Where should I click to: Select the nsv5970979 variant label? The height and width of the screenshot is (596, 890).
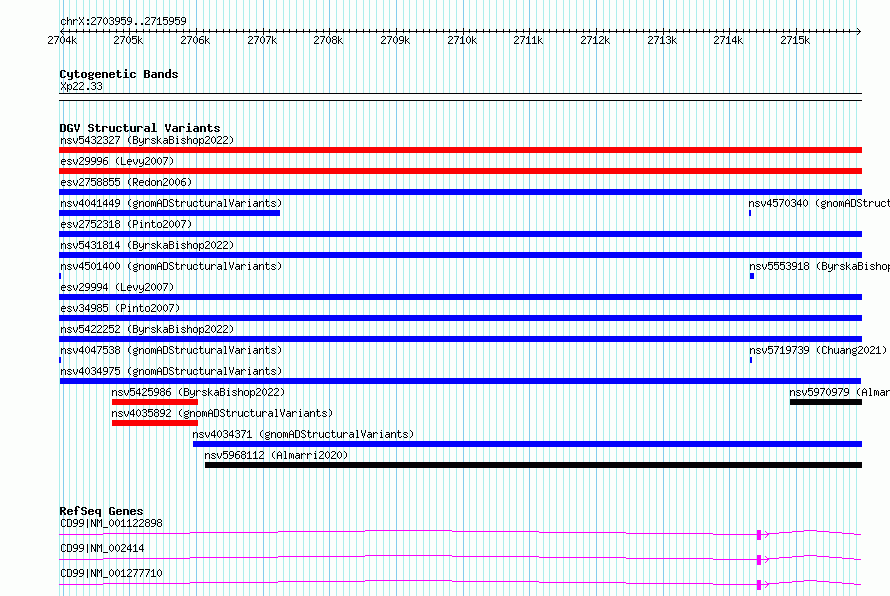(839, 392)
